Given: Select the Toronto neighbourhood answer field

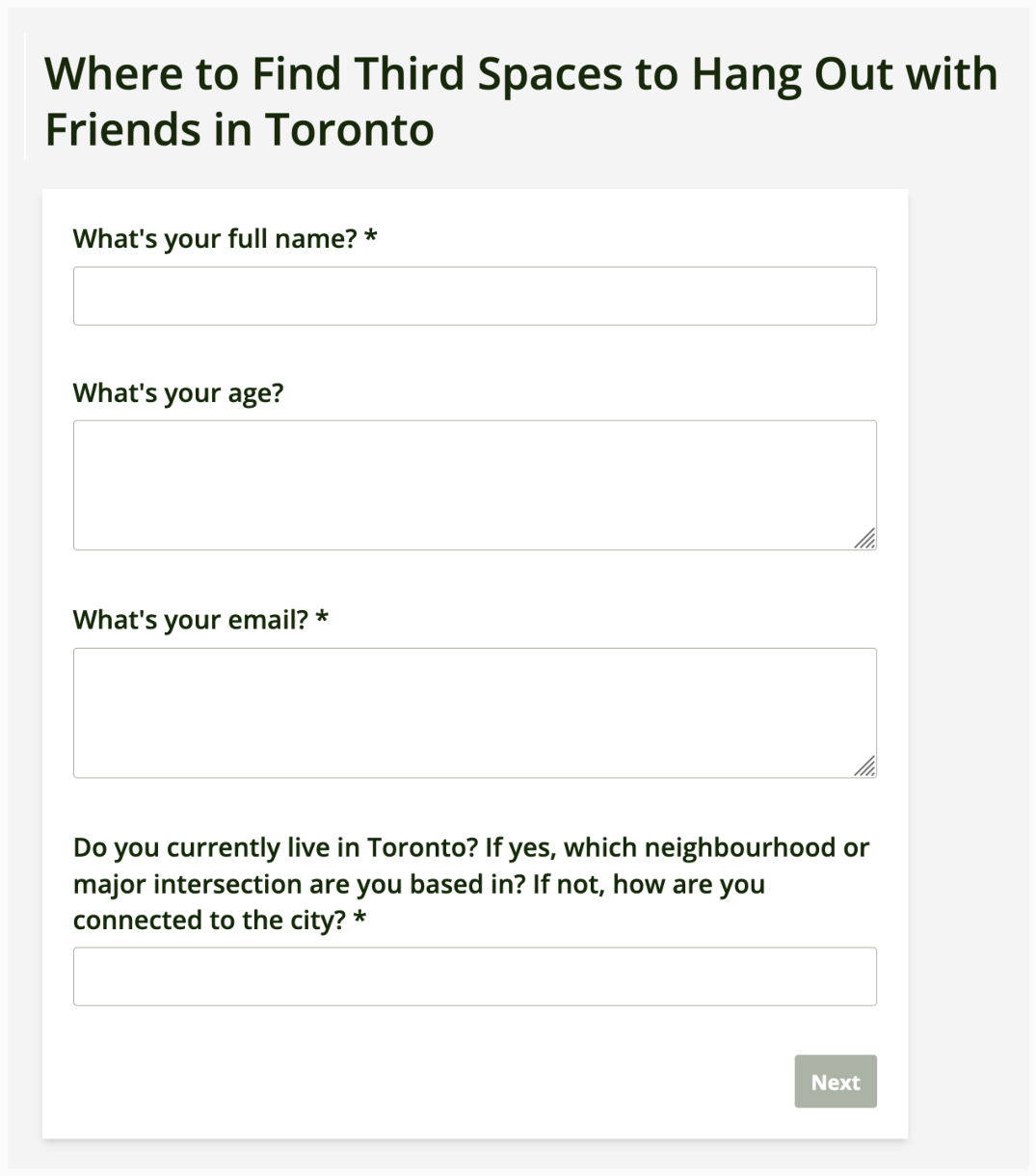Looking at the screenshot, I should (x=474, y=976).
